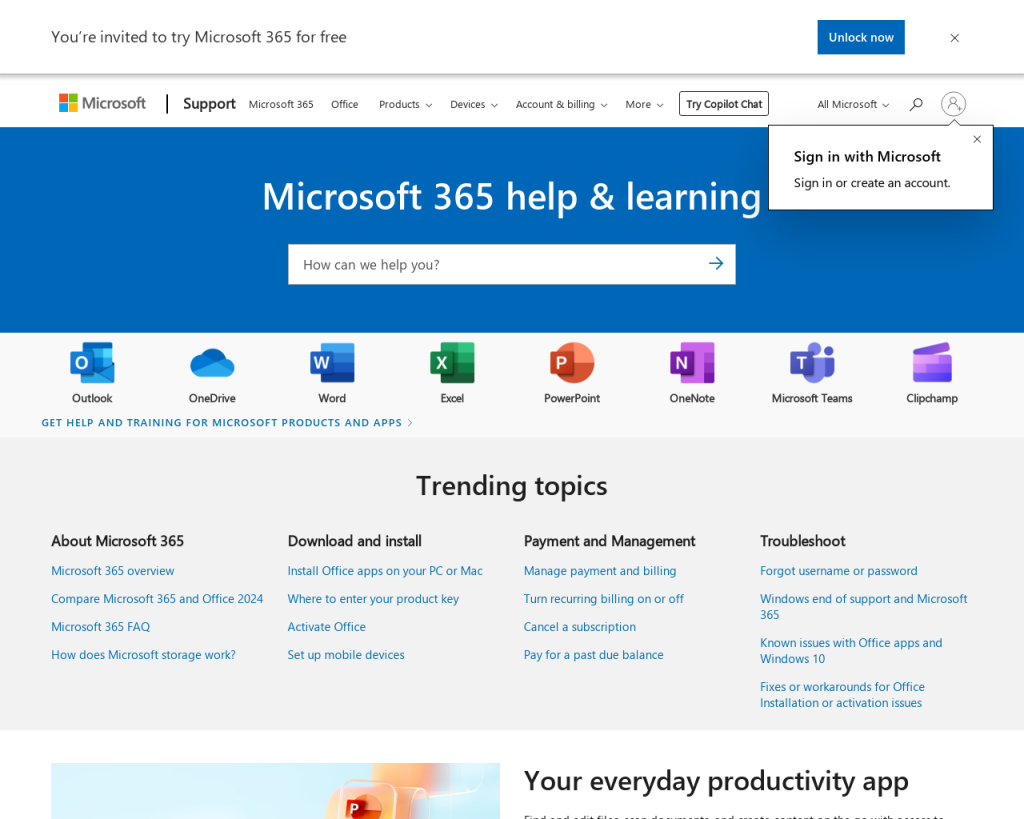The width and height of the screenshot is (1024, 819).
Task: Open the Microsoft Teams help icon
Action: click(812, 363)
